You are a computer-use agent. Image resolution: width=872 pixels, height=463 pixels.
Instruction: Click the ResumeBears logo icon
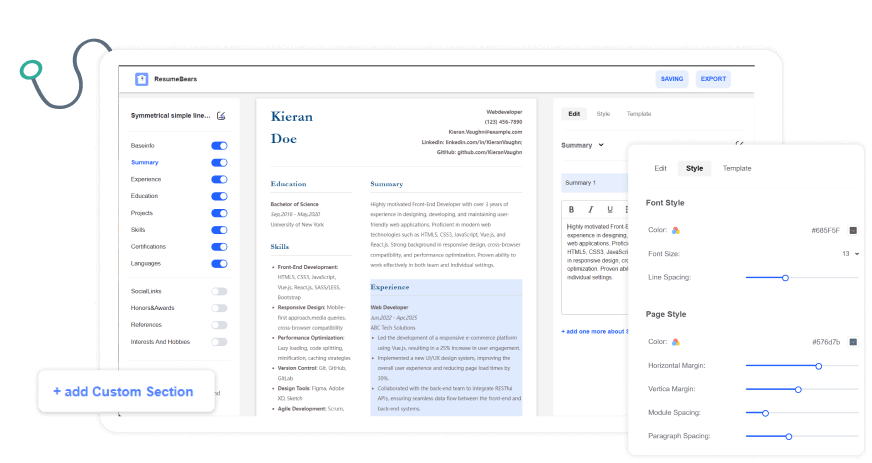pos(141,79)
